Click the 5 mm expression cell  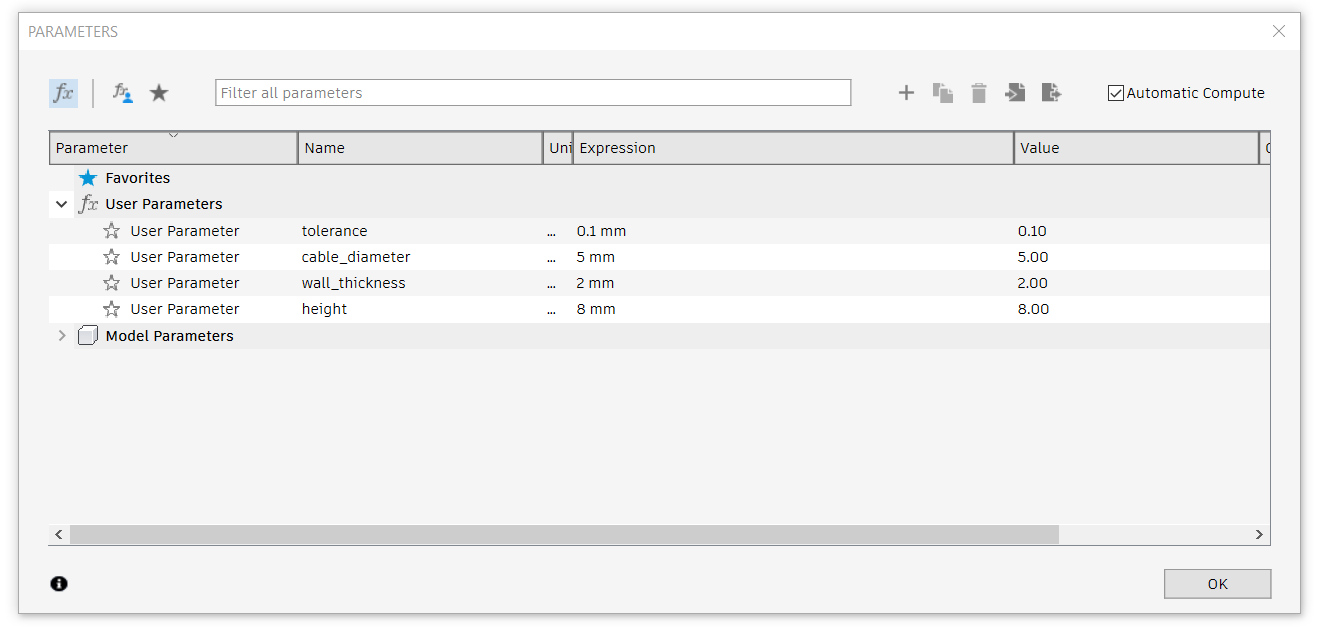coord(793,257)
